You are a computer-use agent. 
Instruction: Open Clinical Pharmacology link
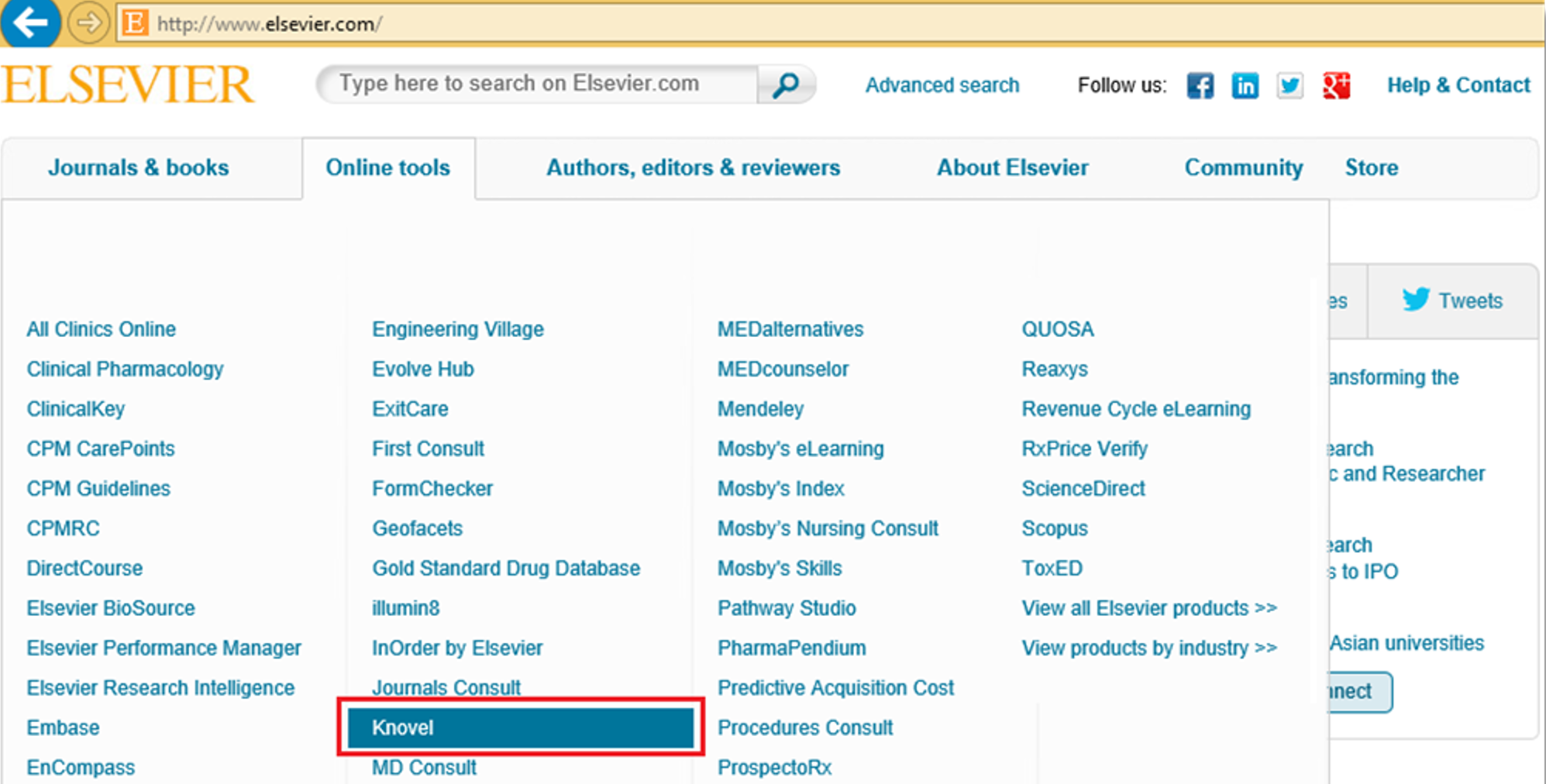[x=125, y=370]
